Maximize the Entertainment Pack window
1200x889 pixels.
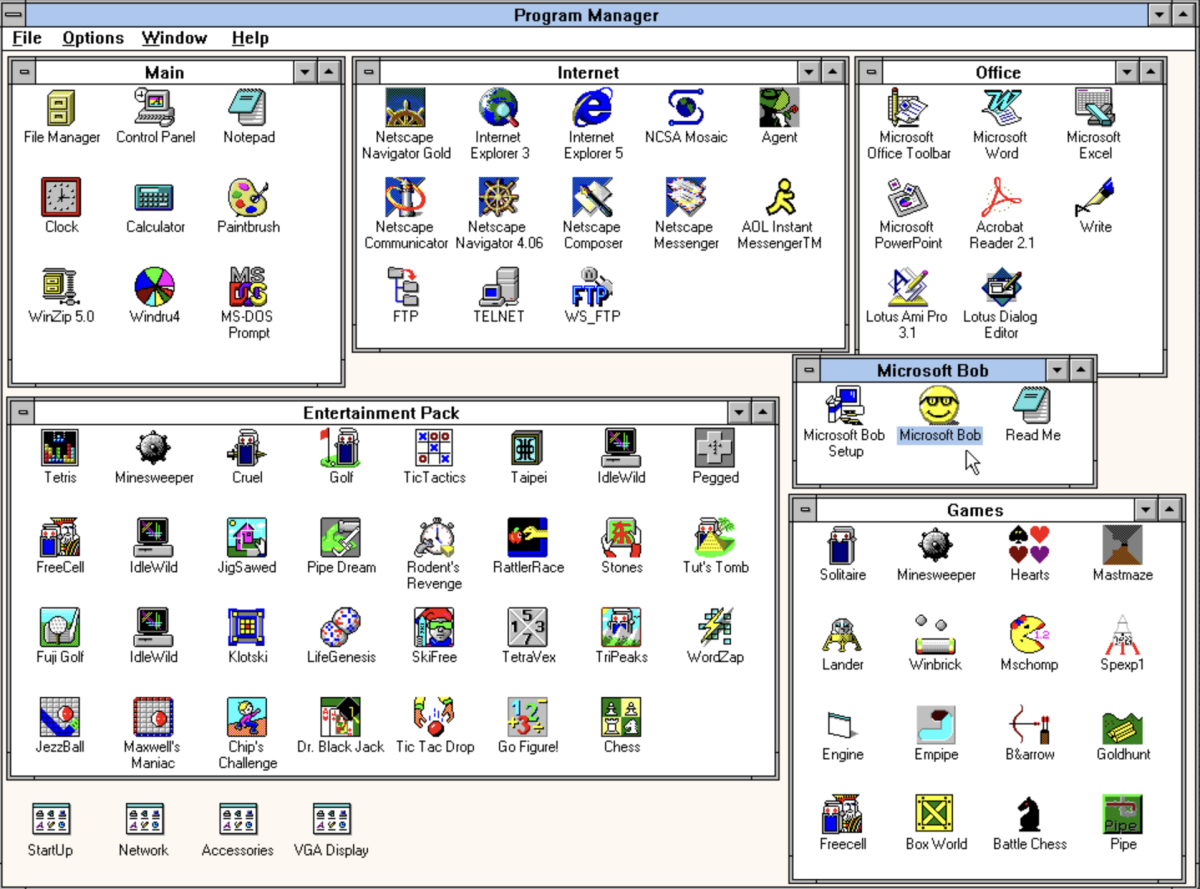tap(763, 412)
